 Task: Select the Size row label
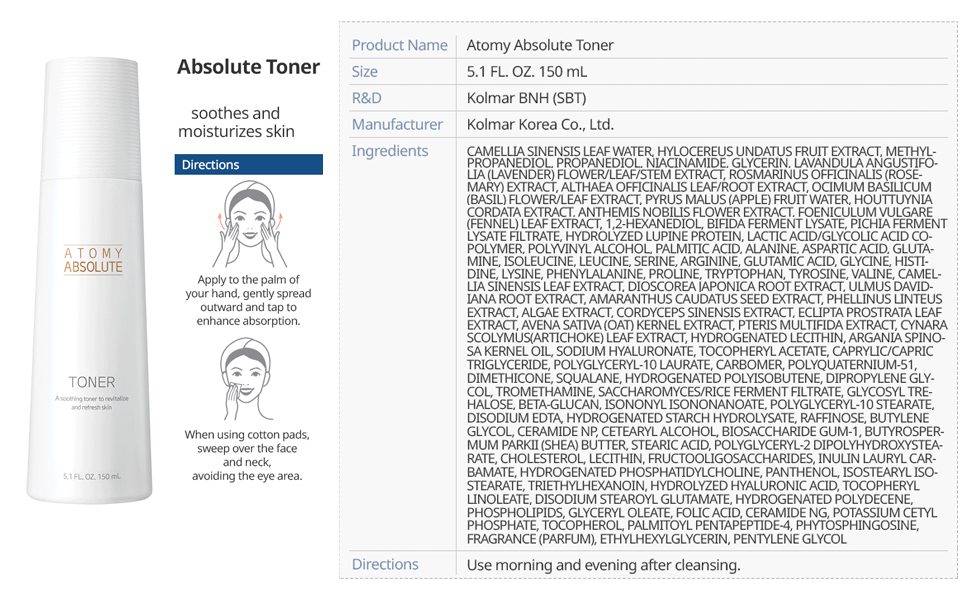click(365, 72)
